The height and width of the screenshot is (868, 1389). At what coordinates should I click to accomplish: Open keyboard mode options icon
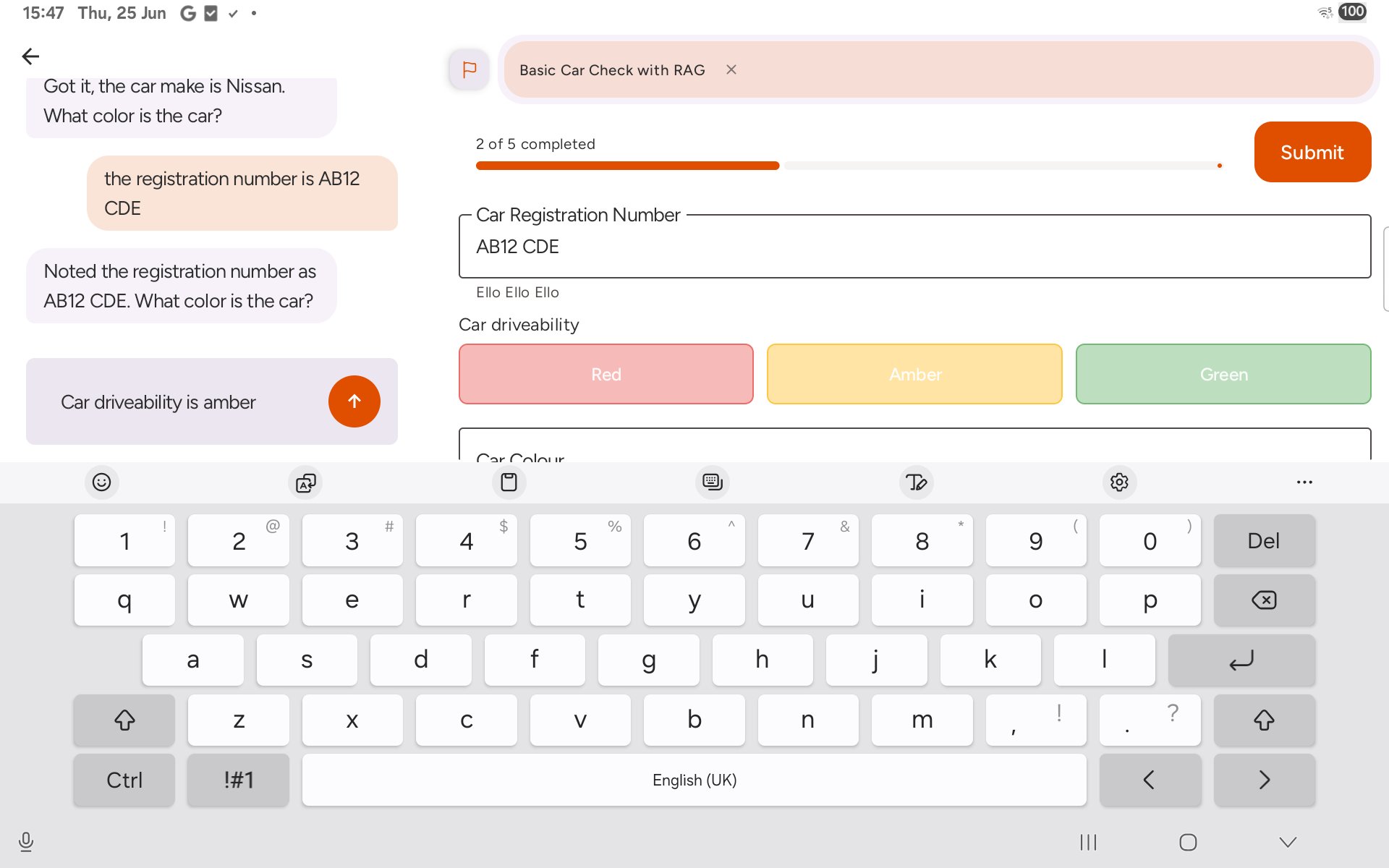pos(713,482)
